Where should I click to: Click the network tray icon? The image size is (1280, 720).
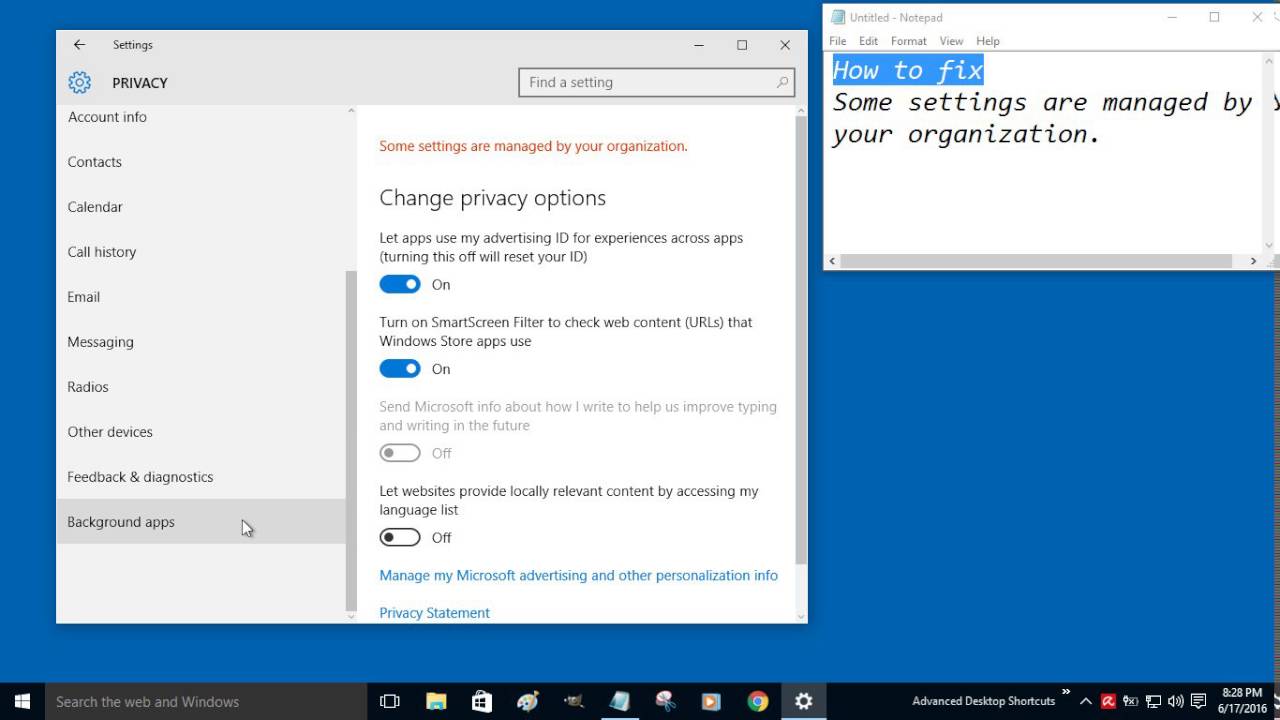(x=1153, y=701)
